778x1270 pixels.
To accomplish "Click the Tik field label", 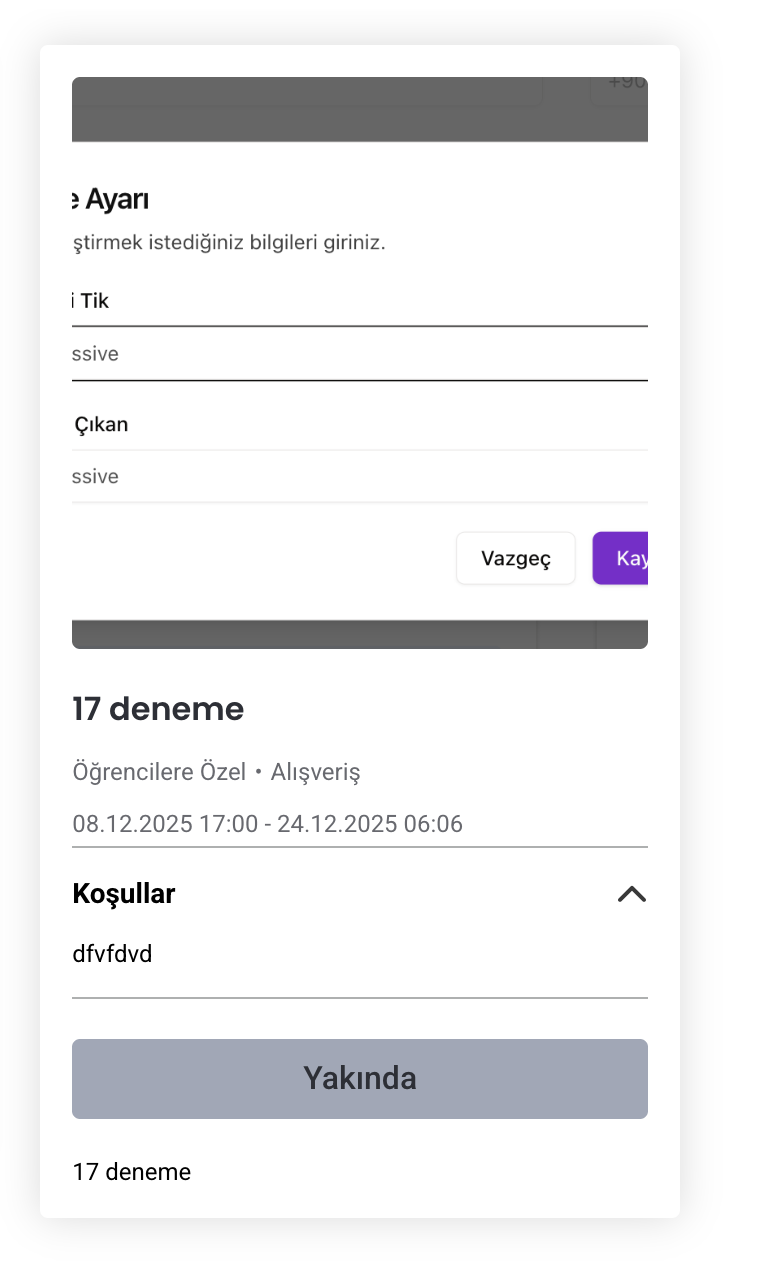I will 93,300.
